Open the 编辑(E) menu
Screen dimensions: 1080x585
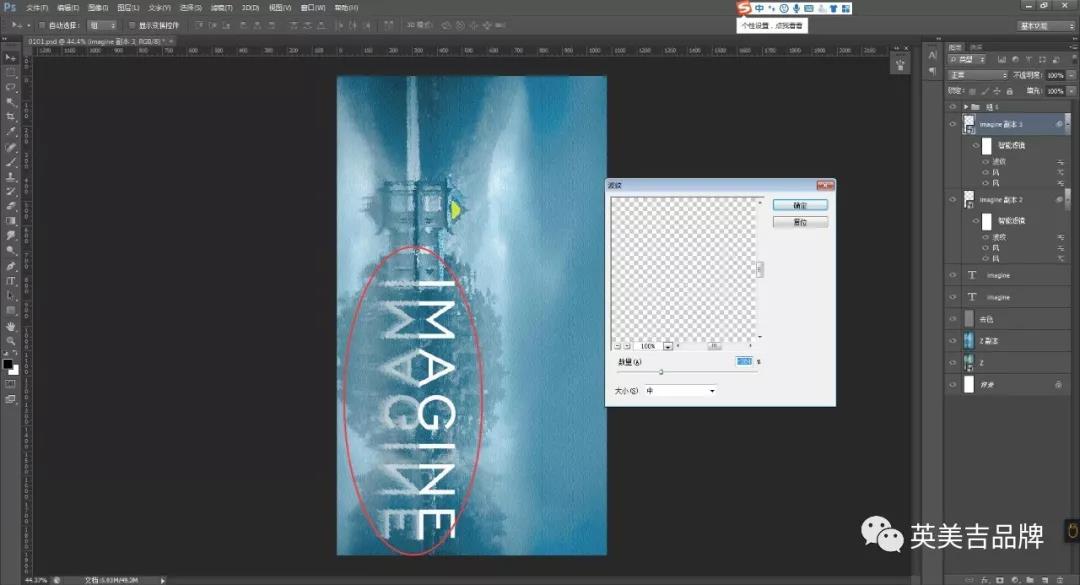pyautogui.click(x=68, y=8)
